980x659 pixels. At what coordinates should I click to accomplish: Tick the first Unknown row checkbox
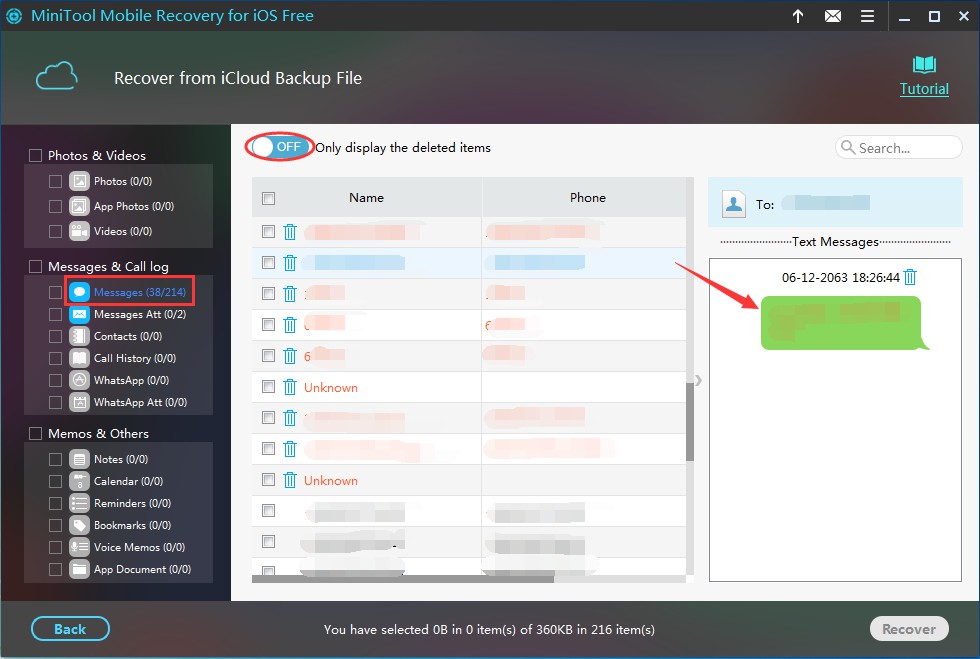pos(269,386)
